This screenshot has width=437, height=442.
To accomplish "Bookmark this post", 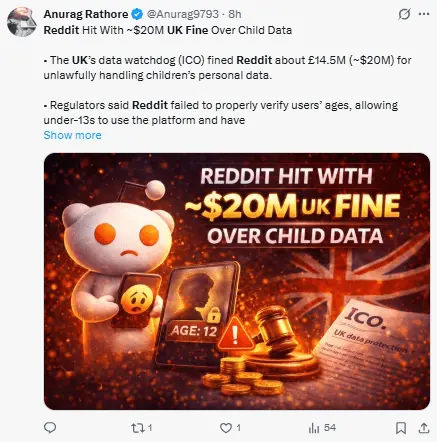I will tap(401, 428).
